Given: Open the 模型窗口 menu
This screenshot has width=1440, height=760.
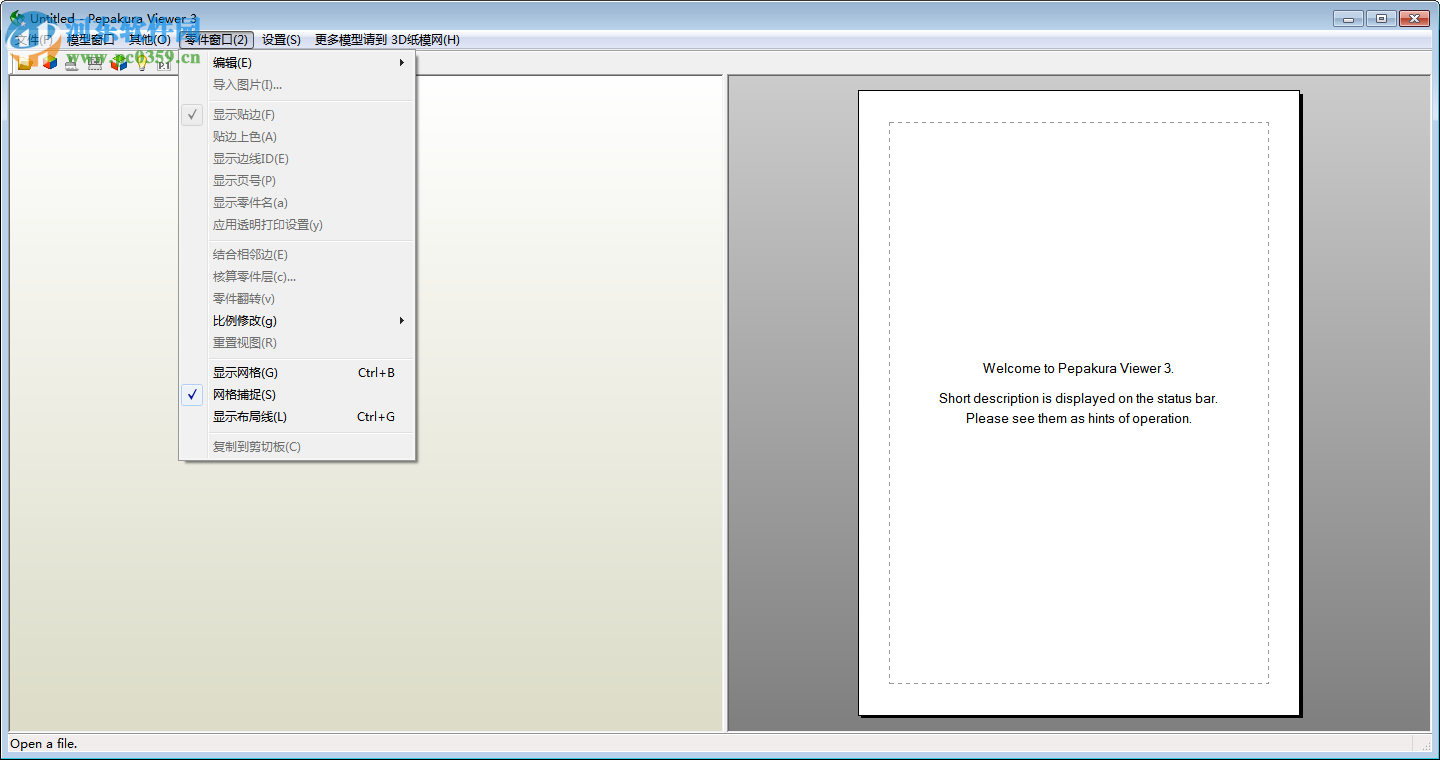Looking at the screenshot, I should [x=91, y=40].
